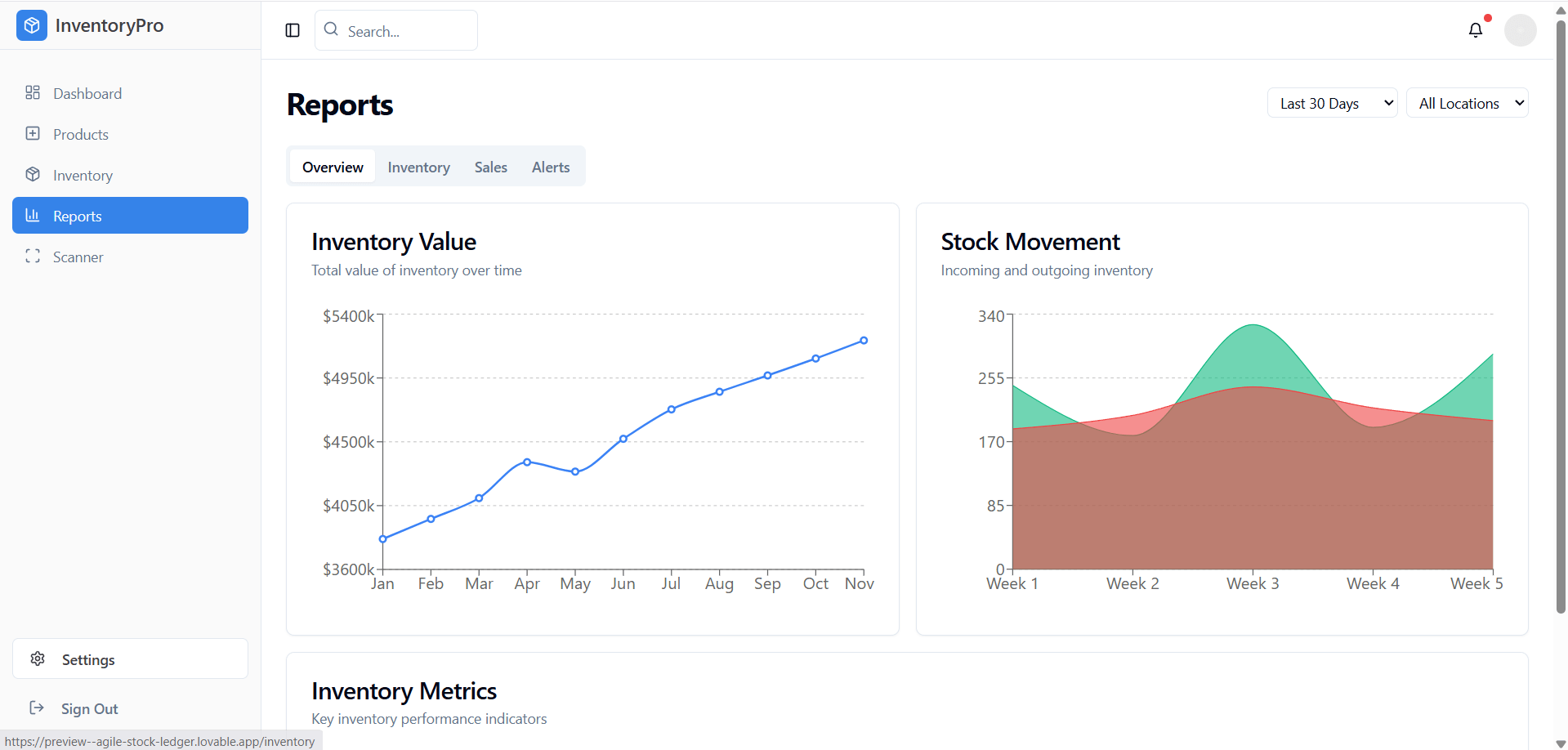Click the InventoryPro cube logo icon
The width and height of the screenshot is (1568, 750).
32,25
